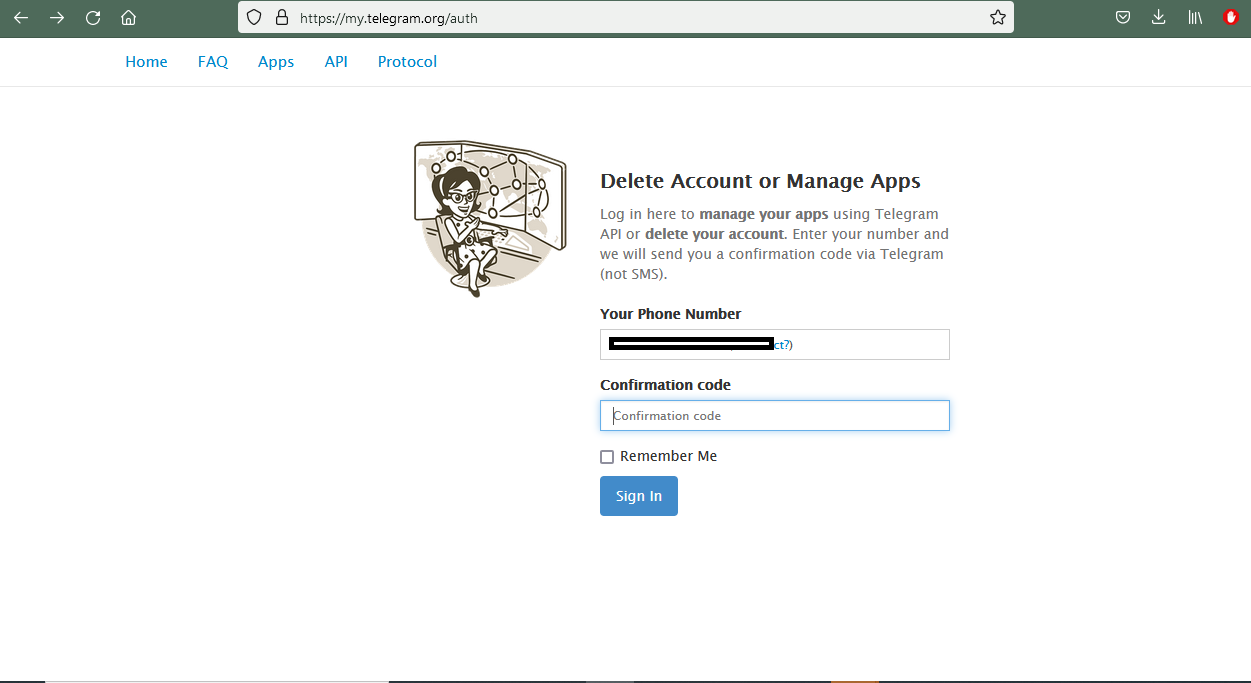1251x683 pixels.
Task: Show tracking protection shield info
Action: [x=254, y=17]
